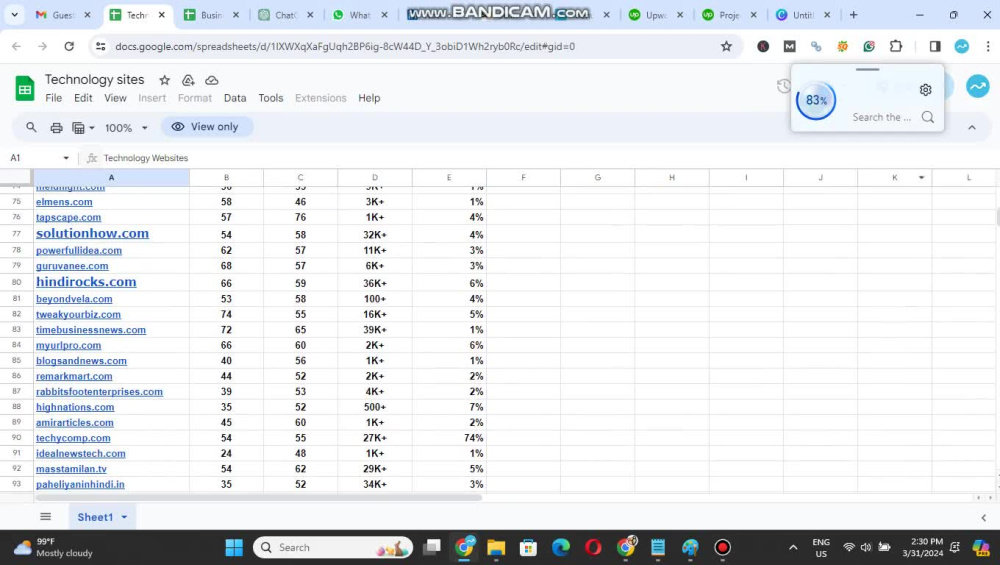Launch Microsoft Edge from the taskbar
Viewport: 1000px width, 565px height.
pos(561,547)
